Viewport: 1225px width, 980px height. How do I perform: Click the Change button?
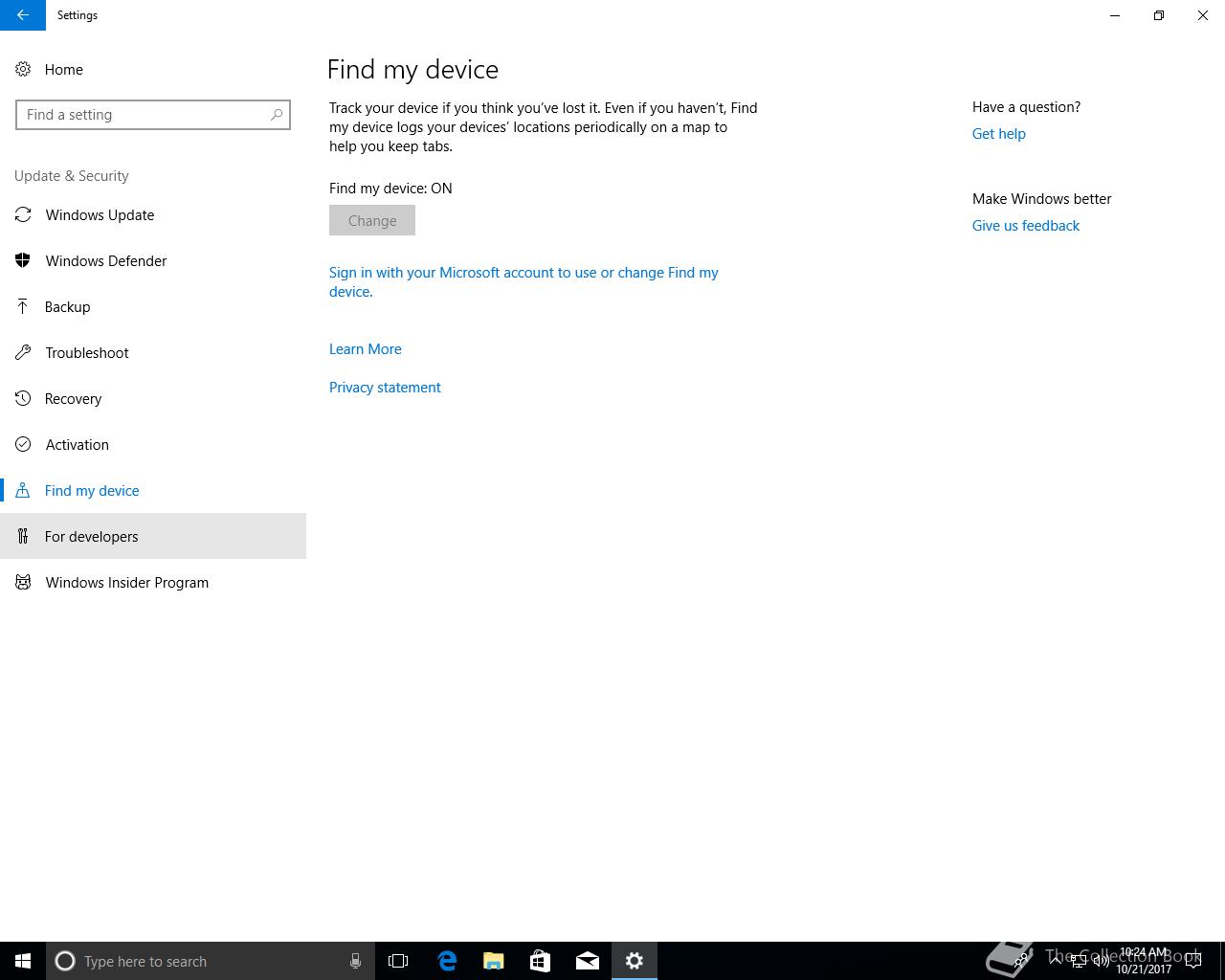(x=372, y=220)
